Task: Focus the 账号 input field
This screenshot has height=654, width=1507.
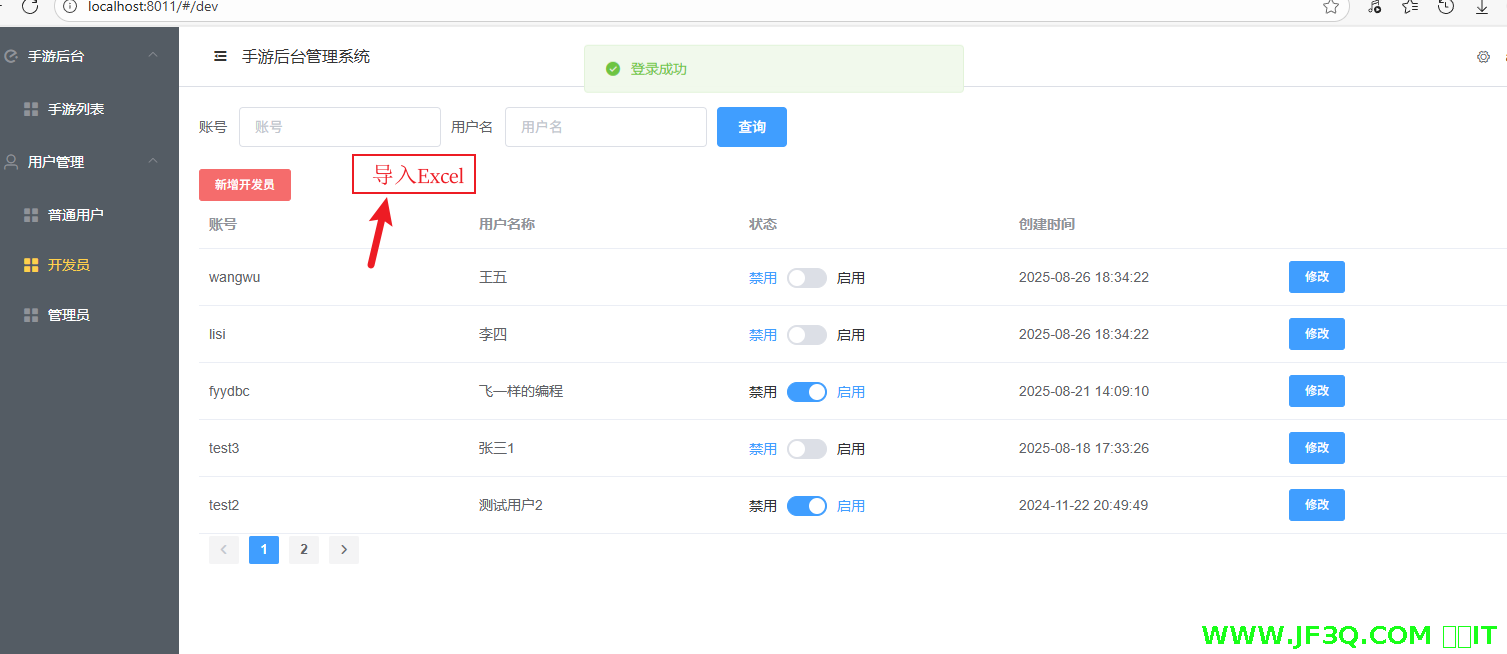Action: click(x=339, y=127)
